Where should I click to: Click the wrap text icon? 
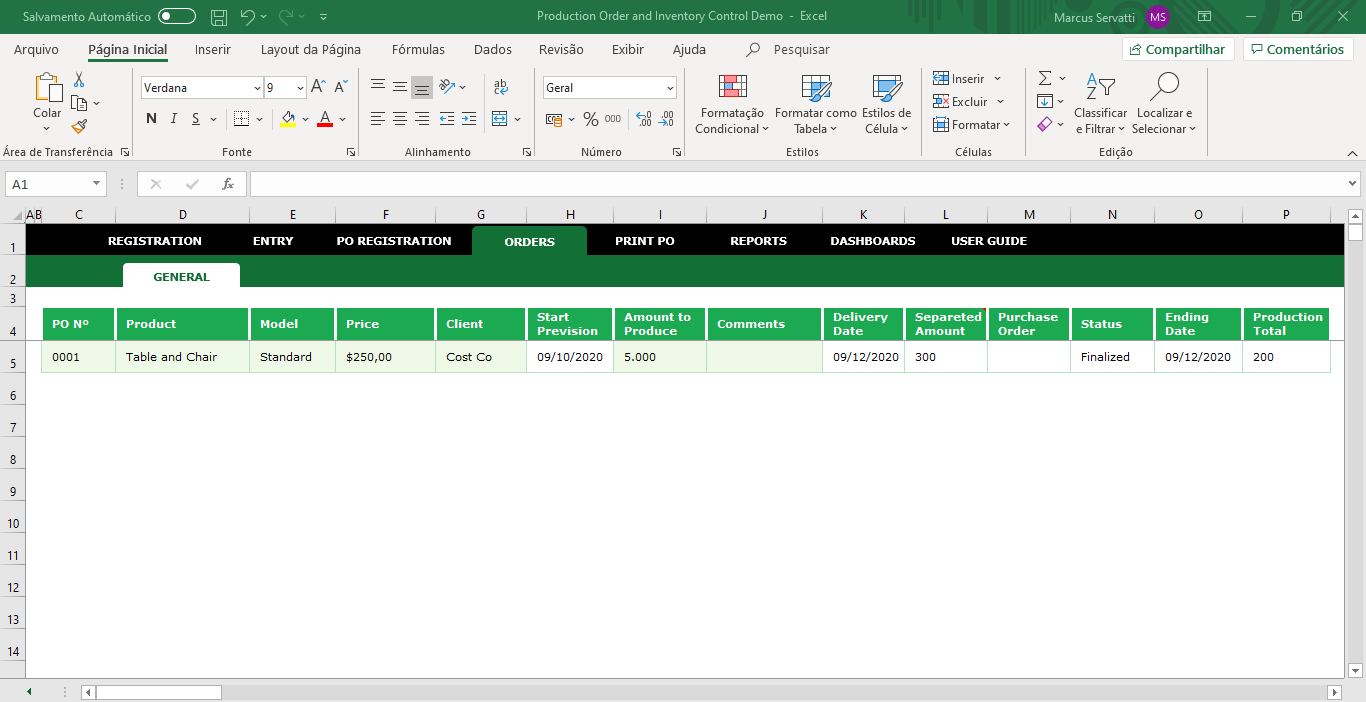[501, 87]
